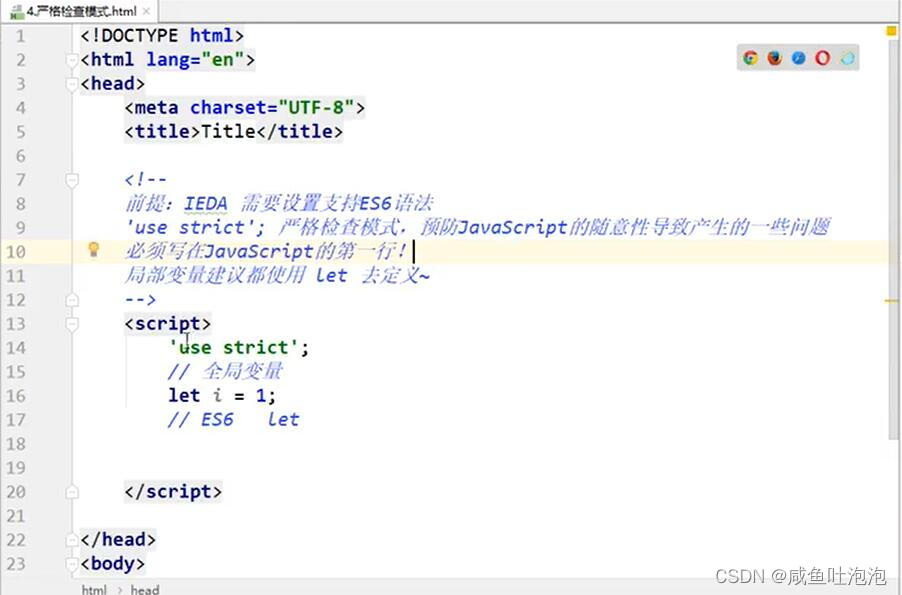Select the html breadcrumb item
This screenshot has height=595, width=902.
[x=94, y=589]
